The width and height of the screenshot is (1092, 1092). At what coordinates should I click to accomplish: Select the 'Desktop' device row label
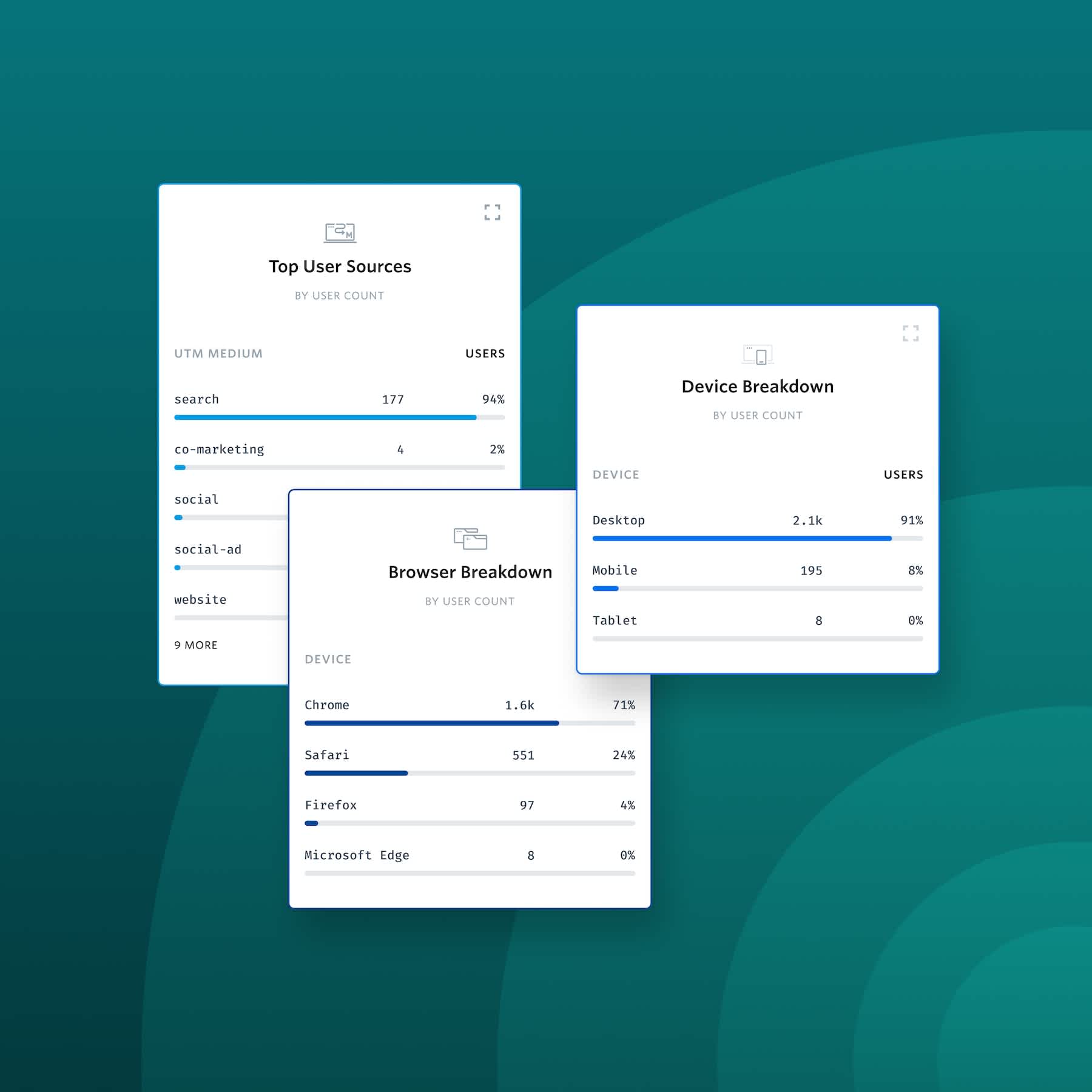tap(619, 521)
